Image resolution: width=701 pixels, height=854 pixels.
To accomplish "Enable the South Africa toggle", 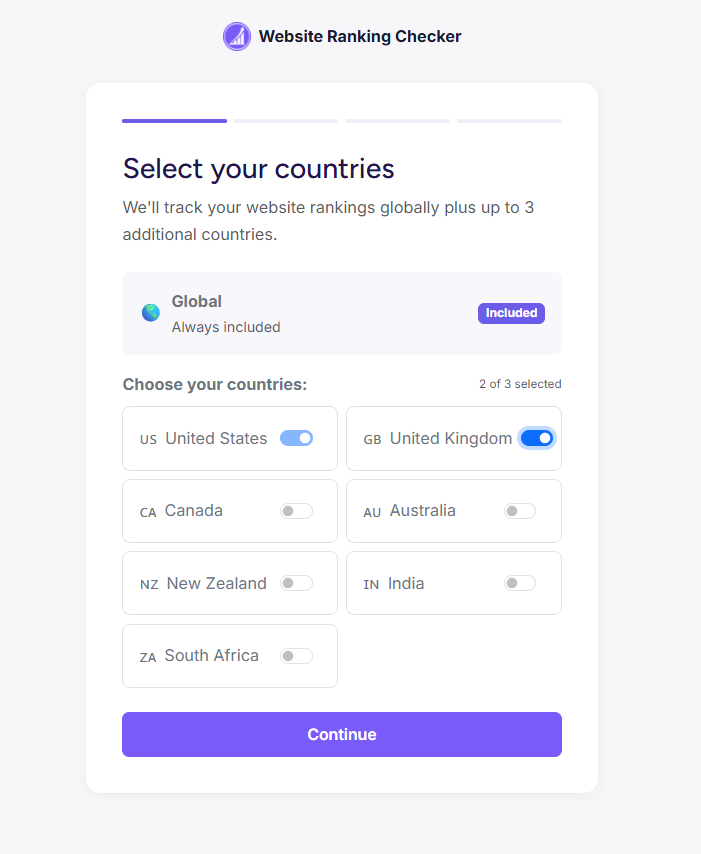I will pyautogui.click(x=297, y=656).
